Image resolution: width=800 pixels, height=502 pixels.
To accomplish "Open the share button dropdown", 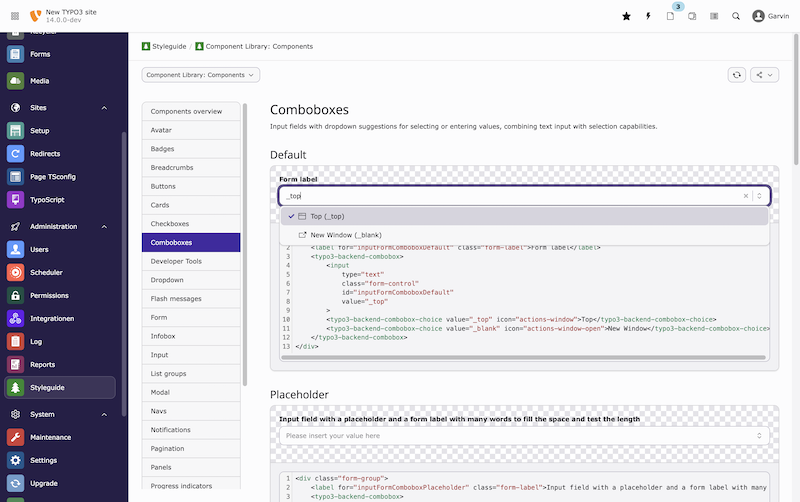I will [x=764, y=75].
